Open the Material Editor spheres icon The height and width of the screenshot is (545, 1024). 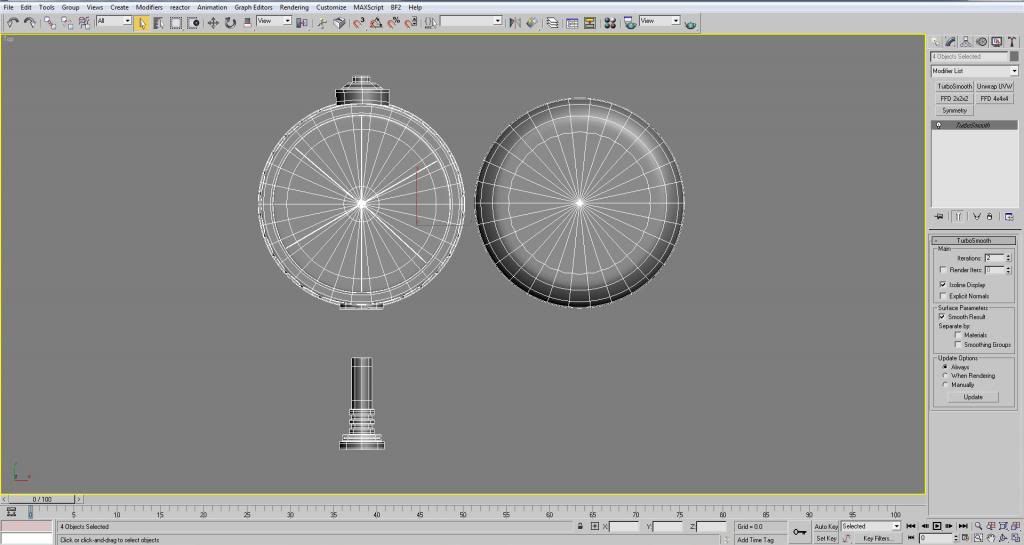609,22
